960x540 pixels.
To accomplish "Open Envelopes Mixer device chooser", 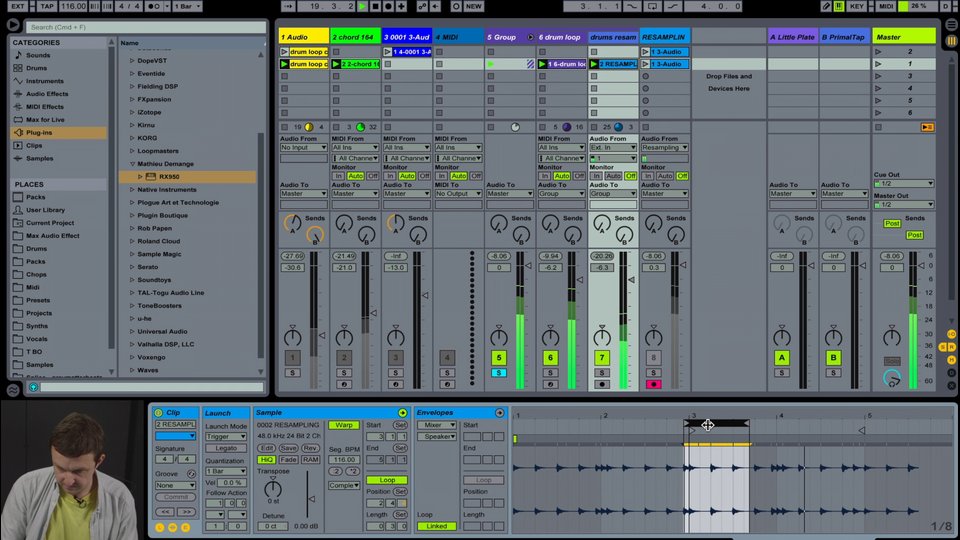I will tap(437, 425).
